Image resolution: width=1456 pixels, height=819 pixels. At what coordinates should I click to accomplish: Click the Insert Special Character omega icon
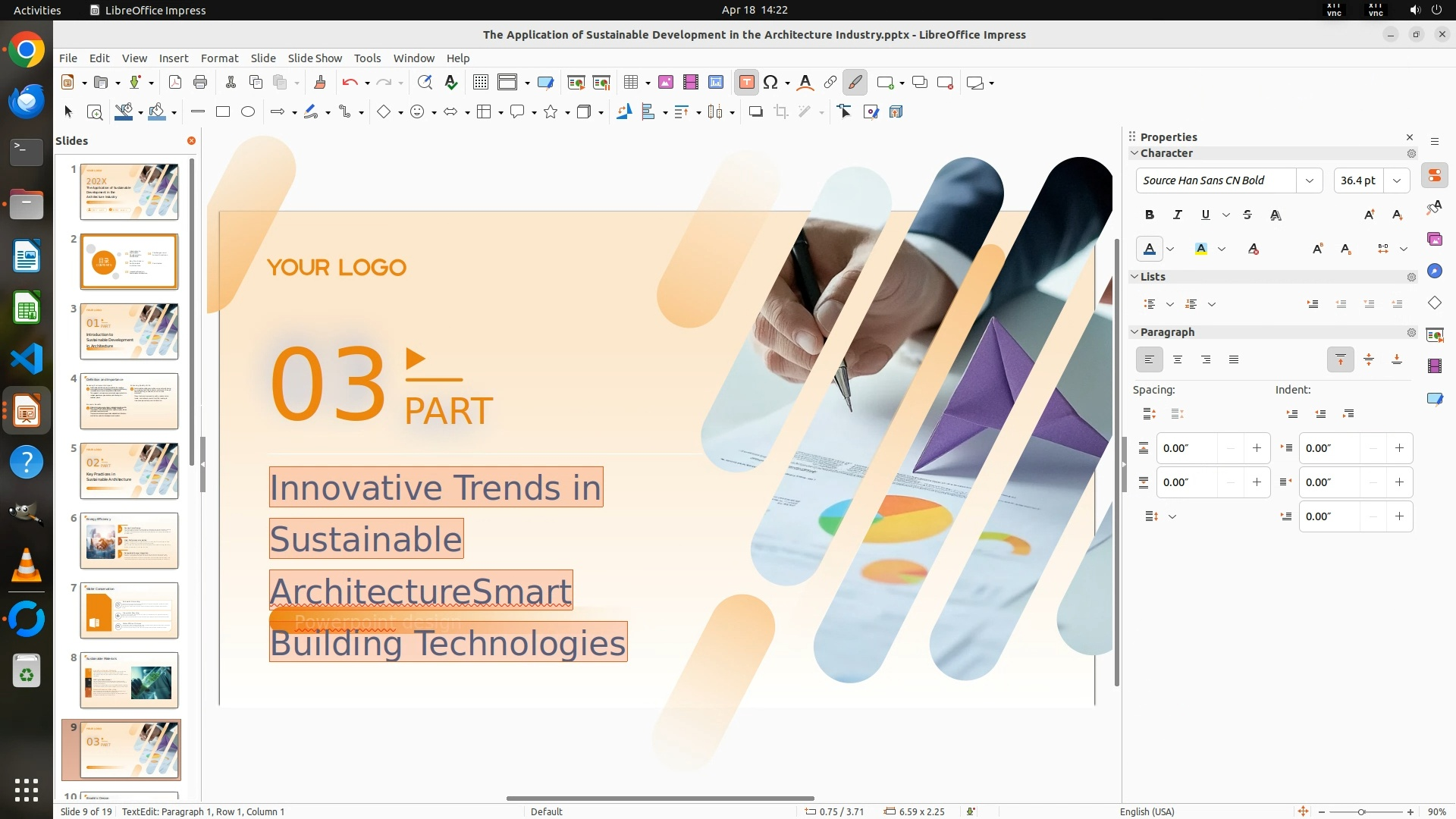tap(770, 83)
